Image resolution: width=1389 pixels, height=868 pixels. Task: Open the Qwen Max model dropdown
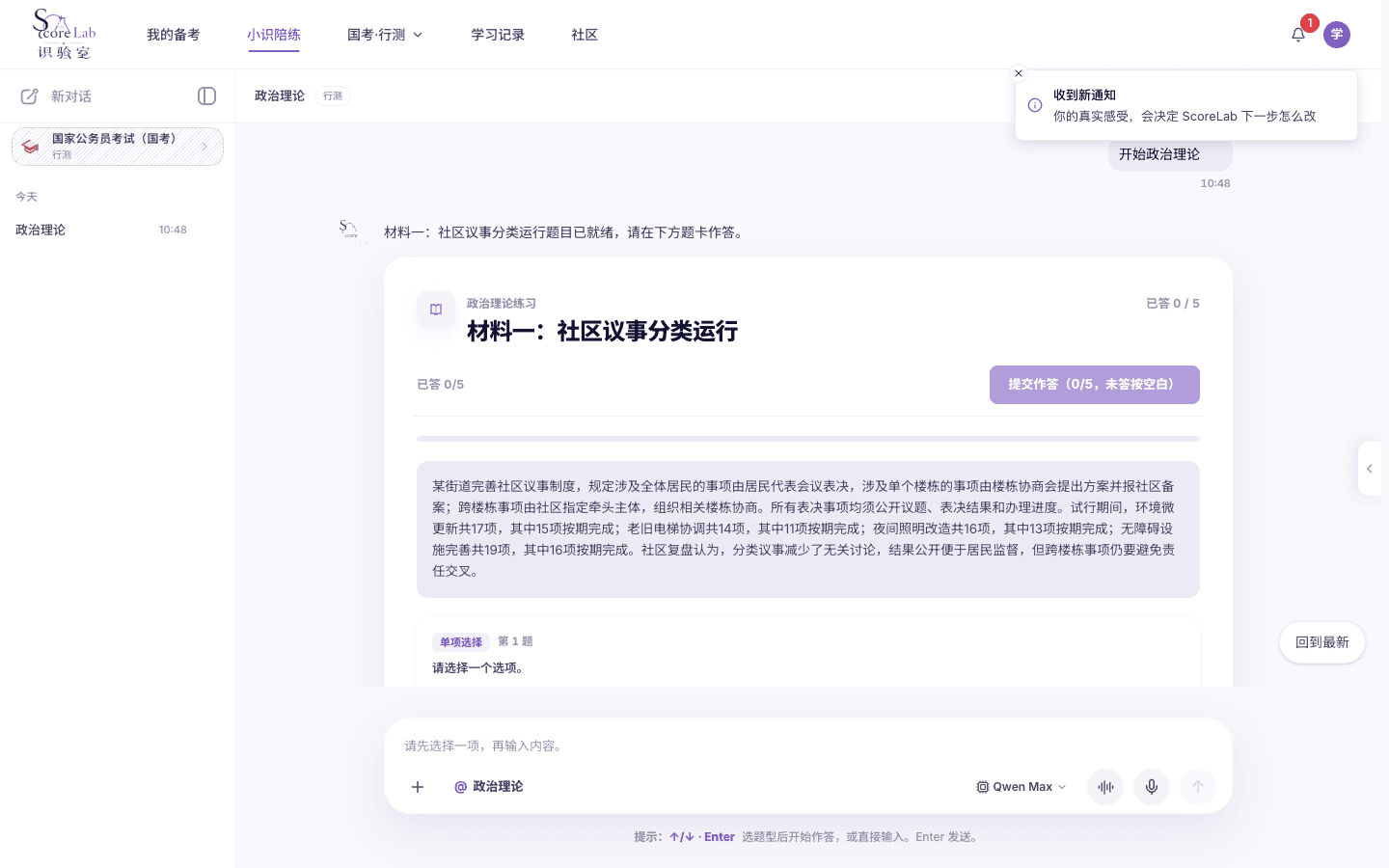pos(1021,787)
